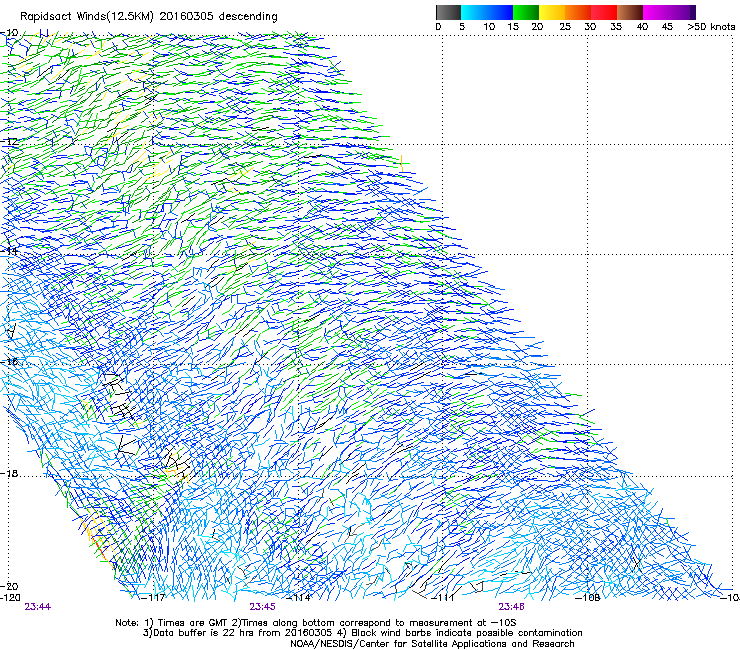Click the -114 longitude axis label
The height and width of the screenshot is (650, 740).
[x=299, y=597]
